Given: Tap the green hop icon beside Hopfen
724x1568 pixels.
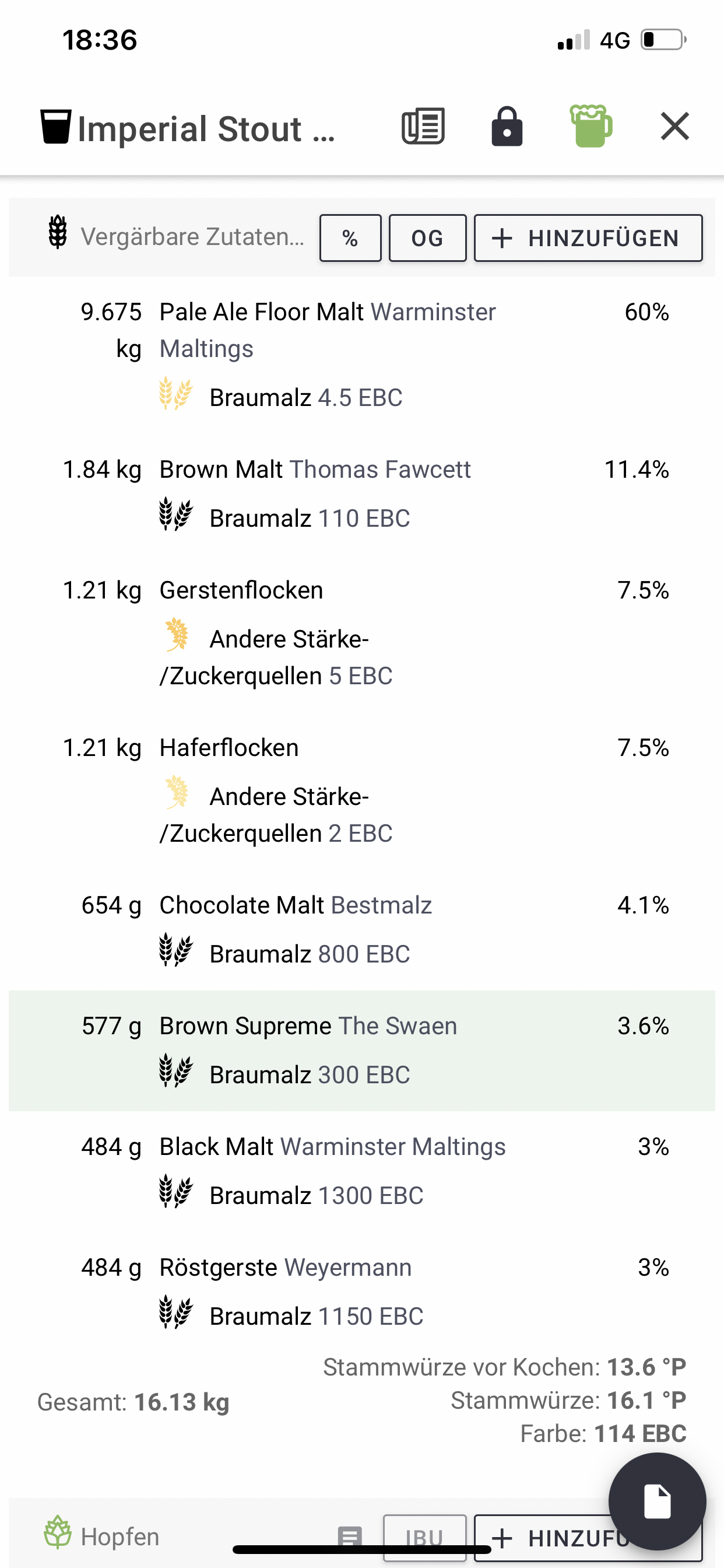Looking at the screenshot, I should [58, 1531].
